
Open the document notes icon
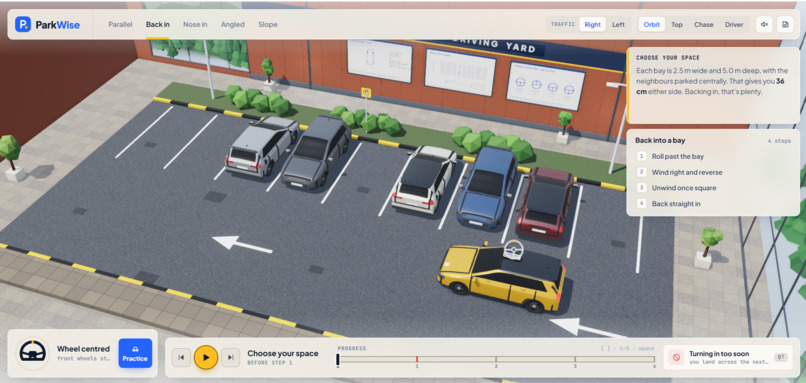(x=785, y=24)
